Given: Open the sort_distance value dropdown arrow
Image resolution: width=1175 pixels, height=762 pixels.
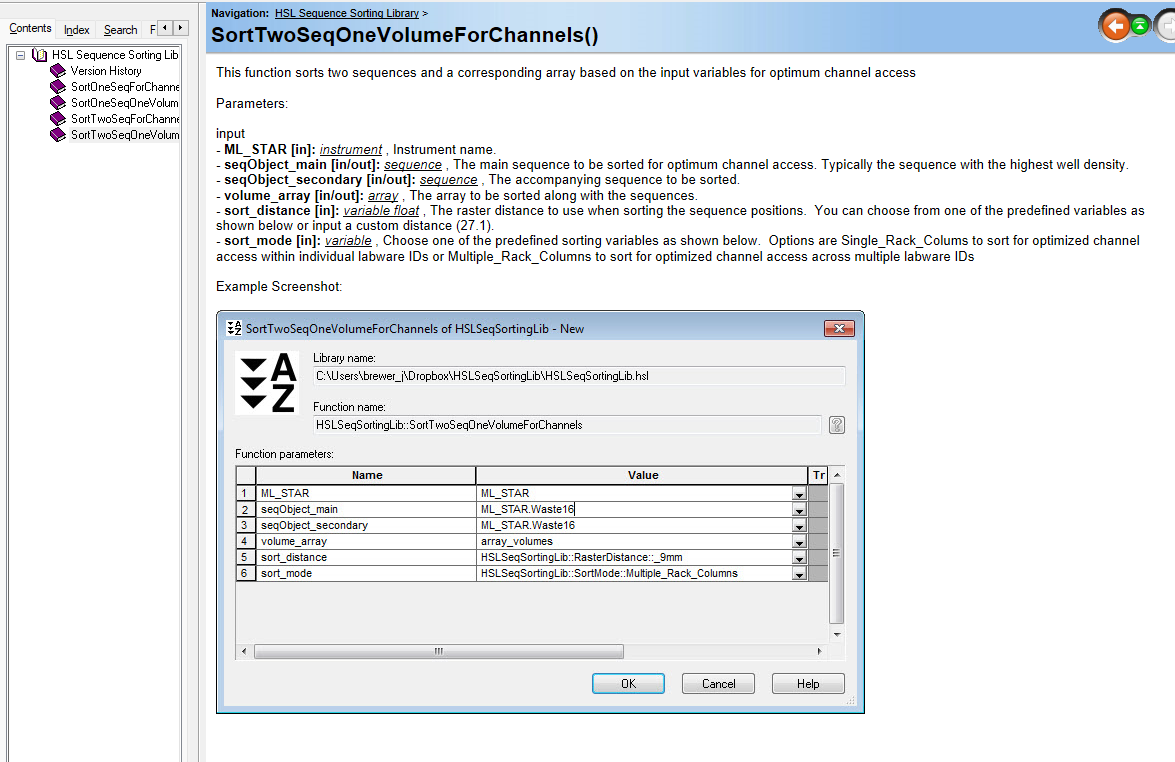Looking at the screenshot, I should [798, 558].
